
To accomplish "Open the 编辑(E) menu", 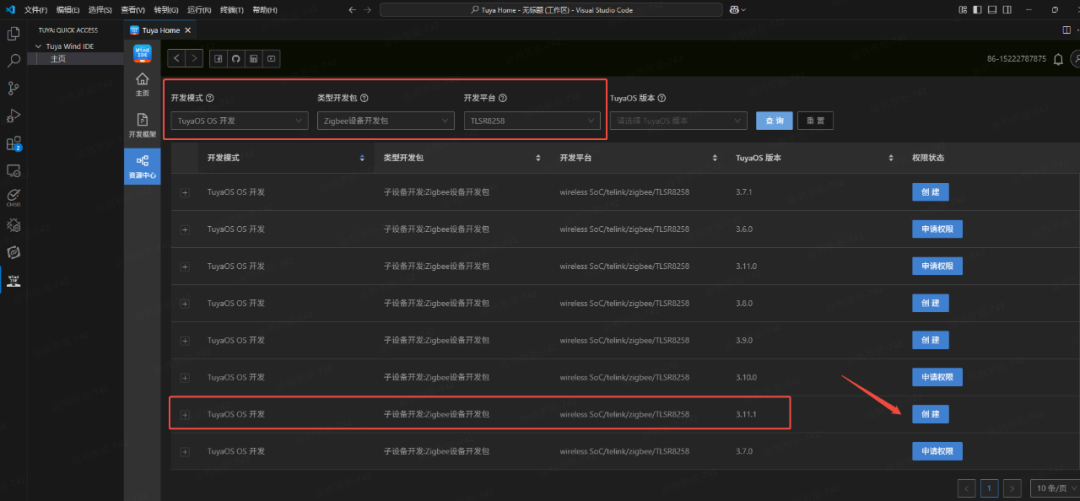I will tap(68, 10).
